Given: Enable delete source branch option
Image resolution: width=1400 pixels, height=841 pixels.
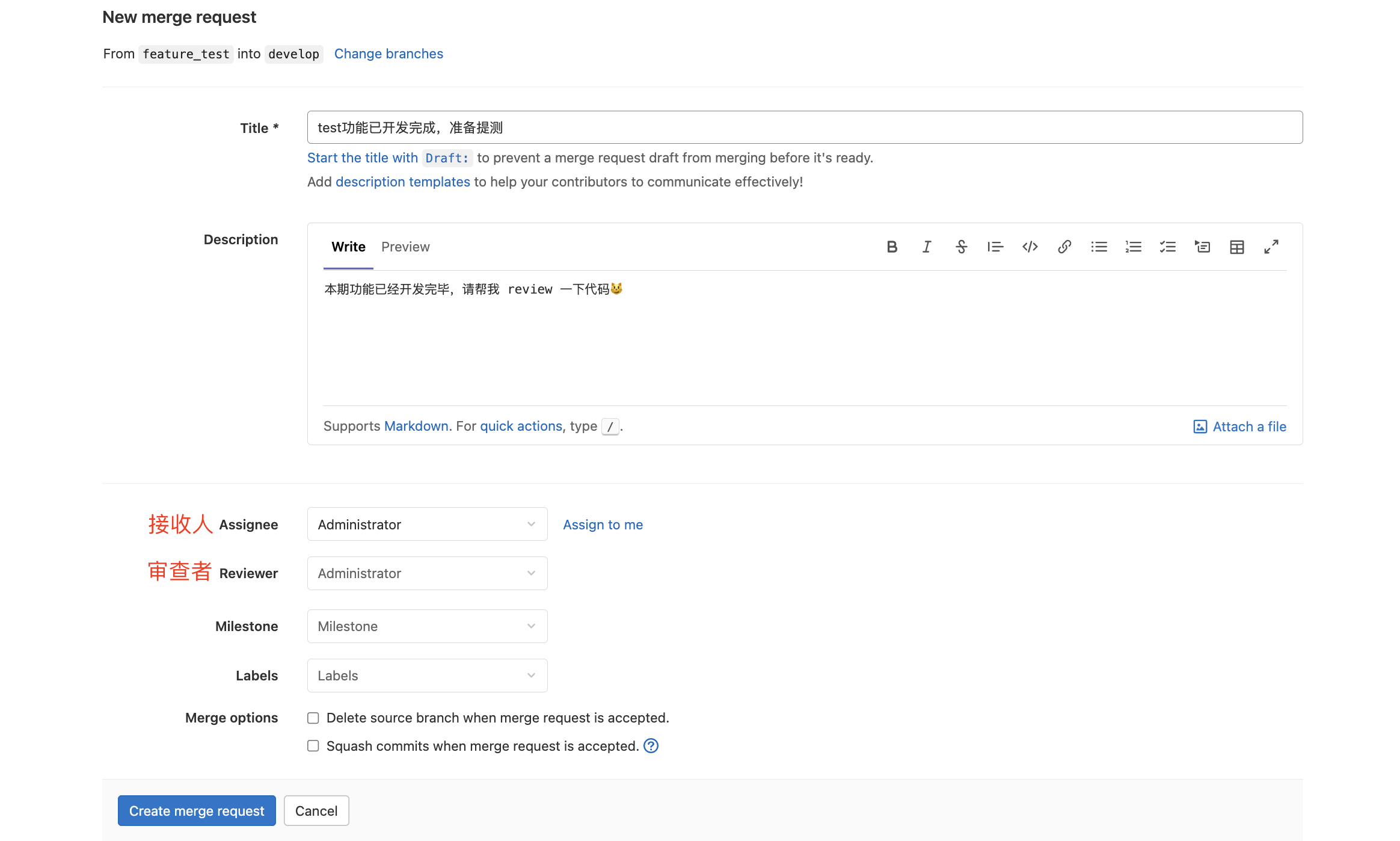Looking at the screenshot, I should click(313, 718).
